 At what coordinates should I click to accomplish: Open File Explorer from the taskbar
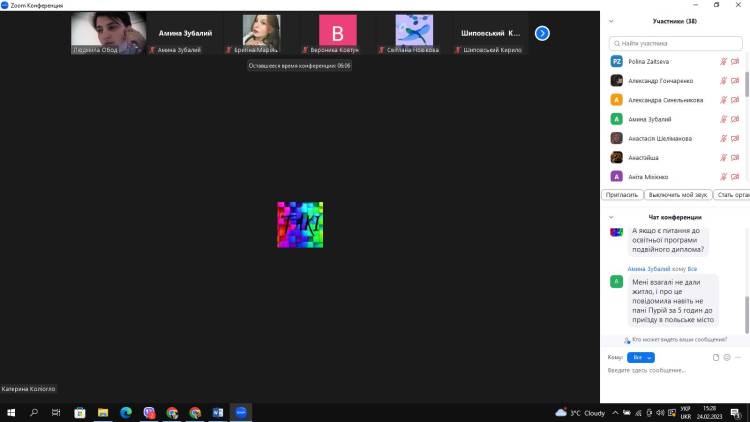click(x=103, y=412)
